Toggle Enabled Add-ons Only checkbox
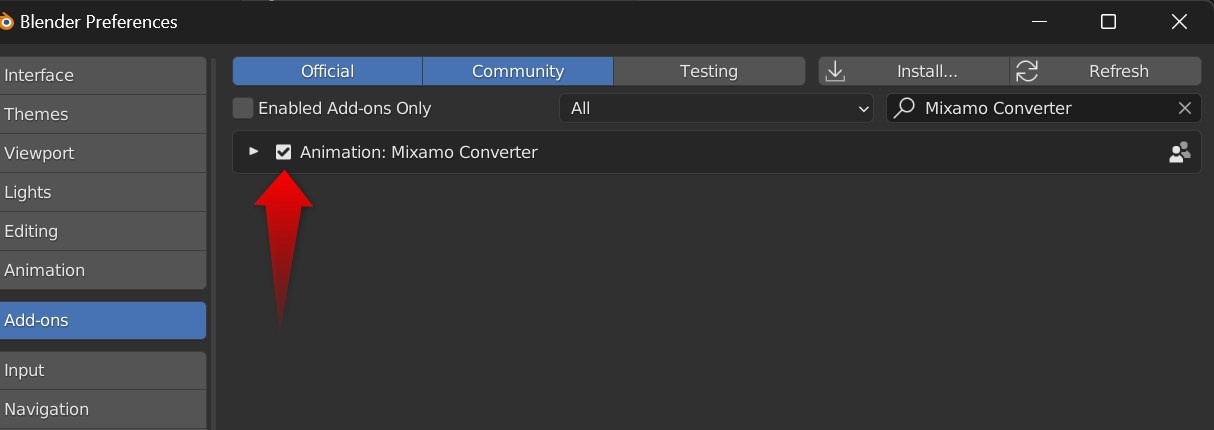 243,108
